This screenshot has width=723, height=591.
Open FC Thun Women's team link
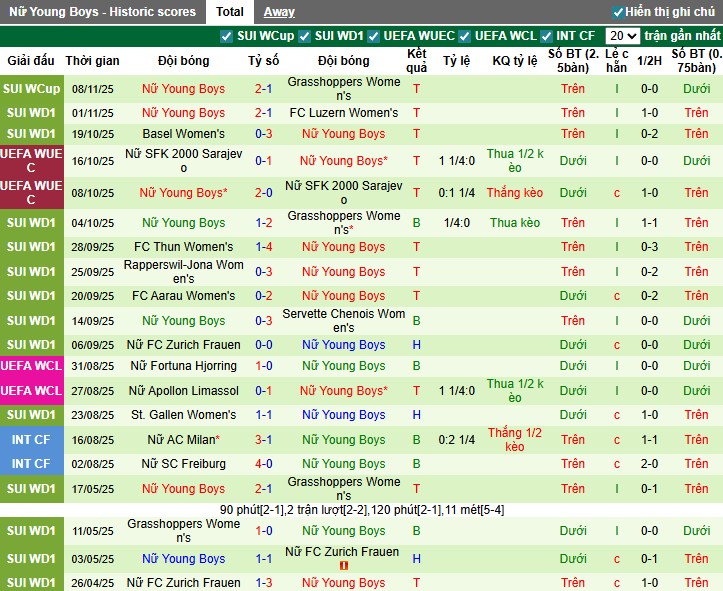(184, 247)
